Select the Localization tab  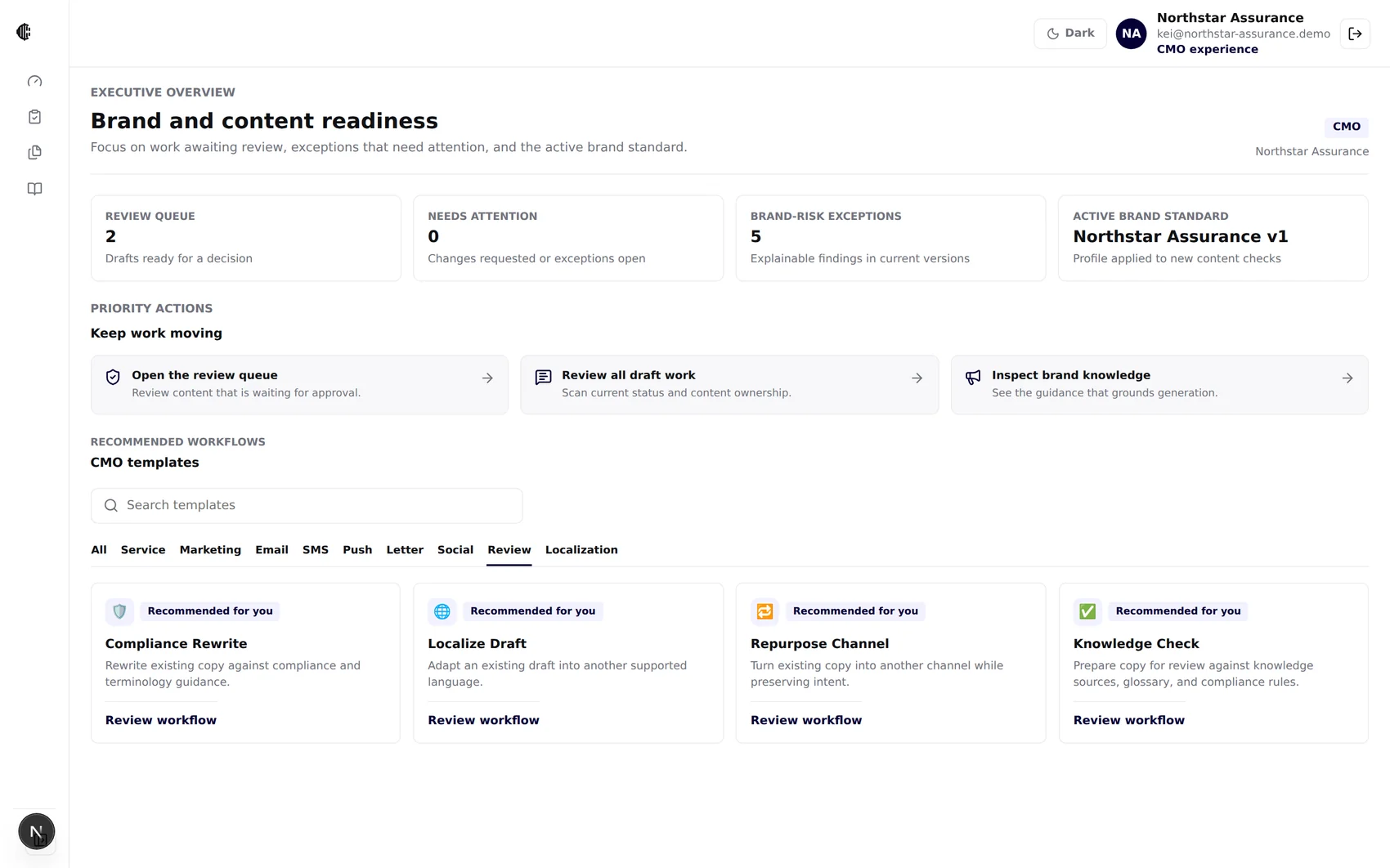click(x=581, y=550)
